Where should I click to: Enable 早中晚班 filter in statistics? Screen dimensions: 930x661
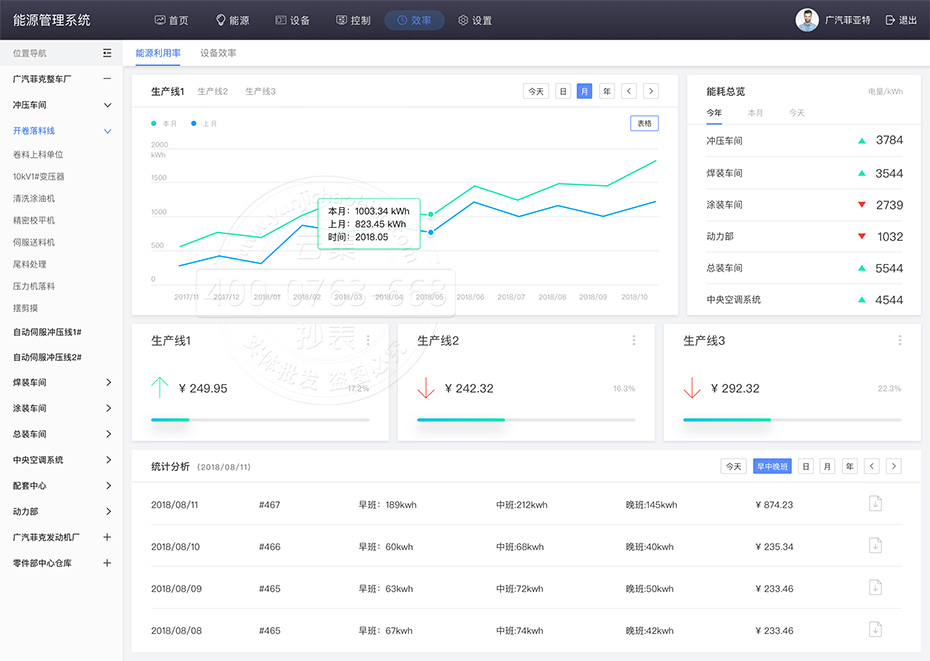point(771,466)
